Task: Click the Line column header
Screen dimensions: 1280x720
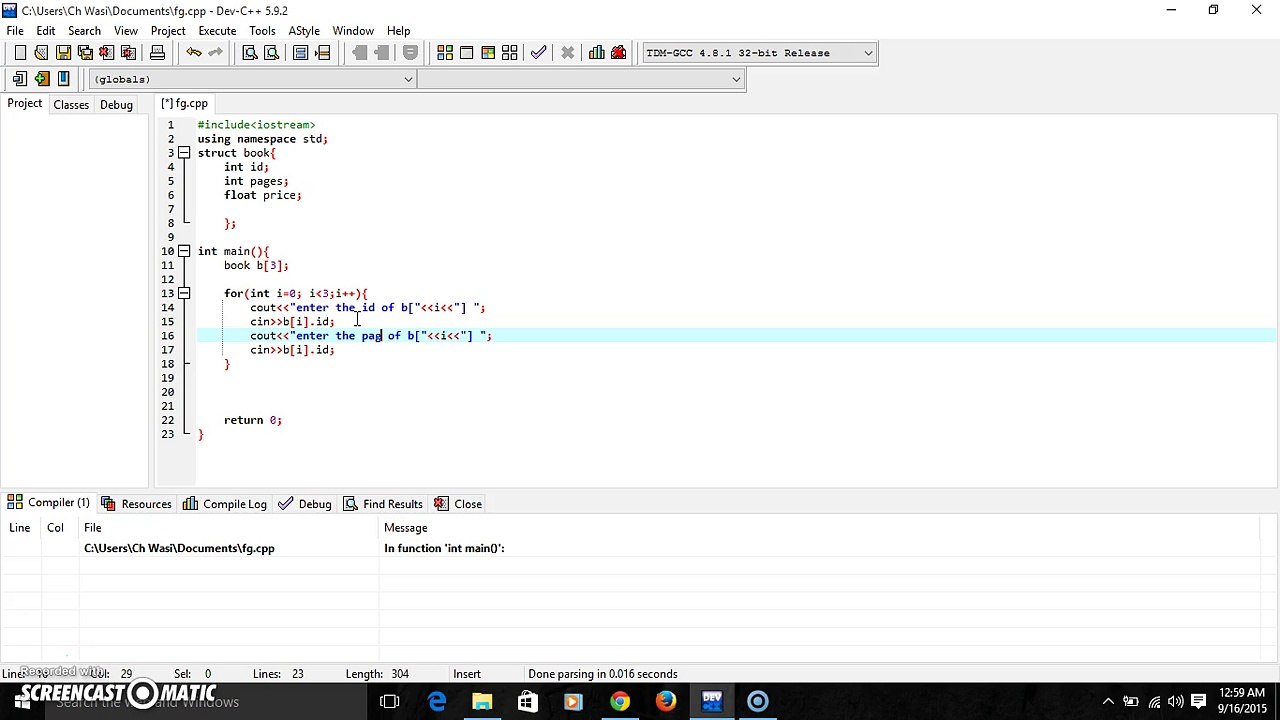Action: point(19,528)
